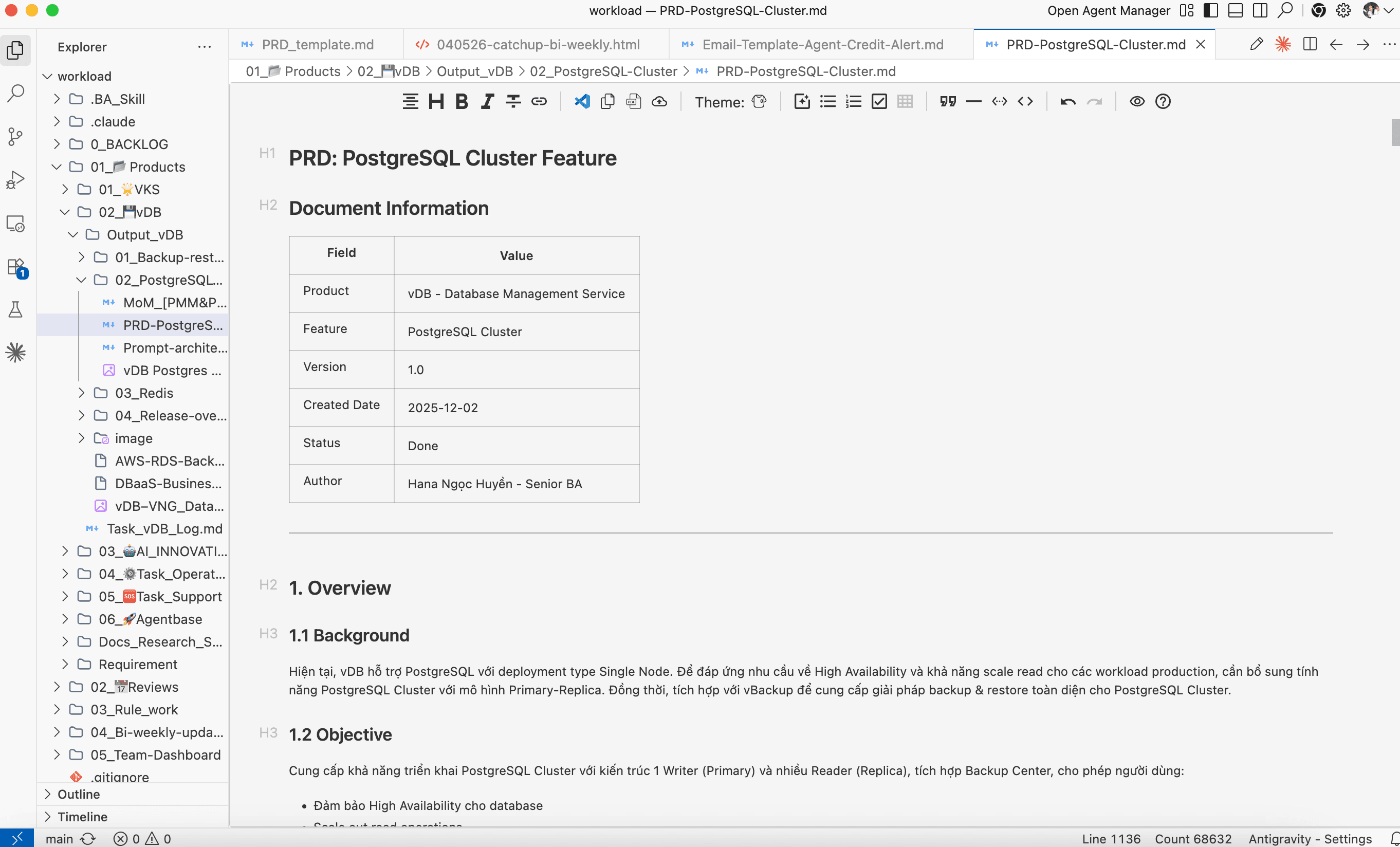Insert a horizontal rule from toolbar
This screenshot has height=847, width=1400.
(x=974, y=102)
